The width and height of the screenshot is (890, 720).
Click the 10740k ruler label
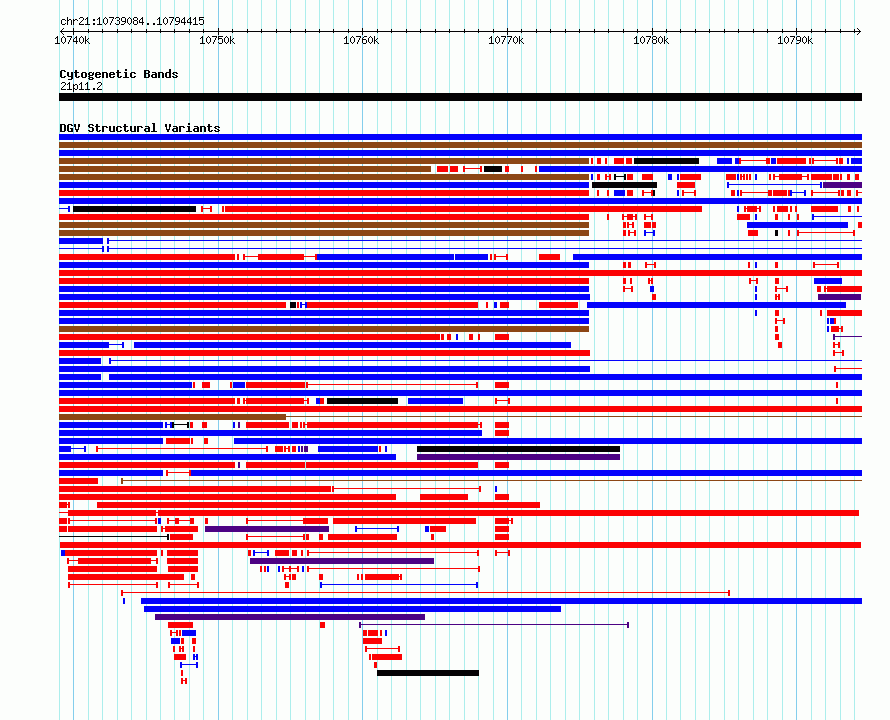coord(72,40)
